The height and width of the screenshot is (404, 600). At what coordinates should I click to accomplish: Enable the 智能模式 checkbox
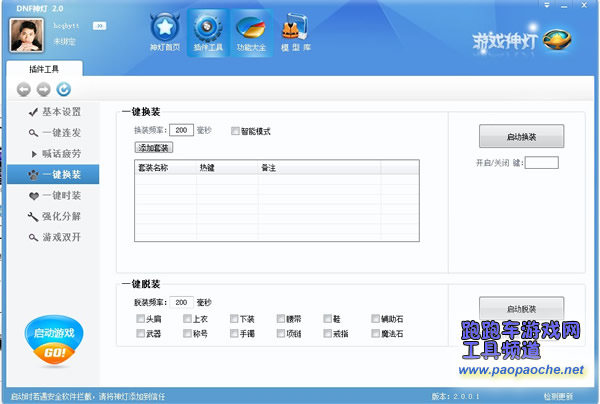(235, 131)
